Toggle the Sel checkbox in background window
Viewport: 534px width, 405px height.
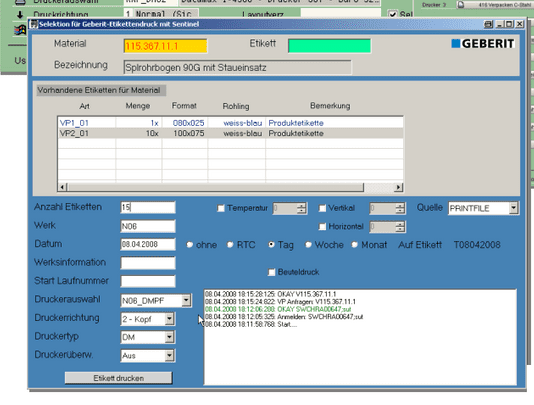pos(392,14)
